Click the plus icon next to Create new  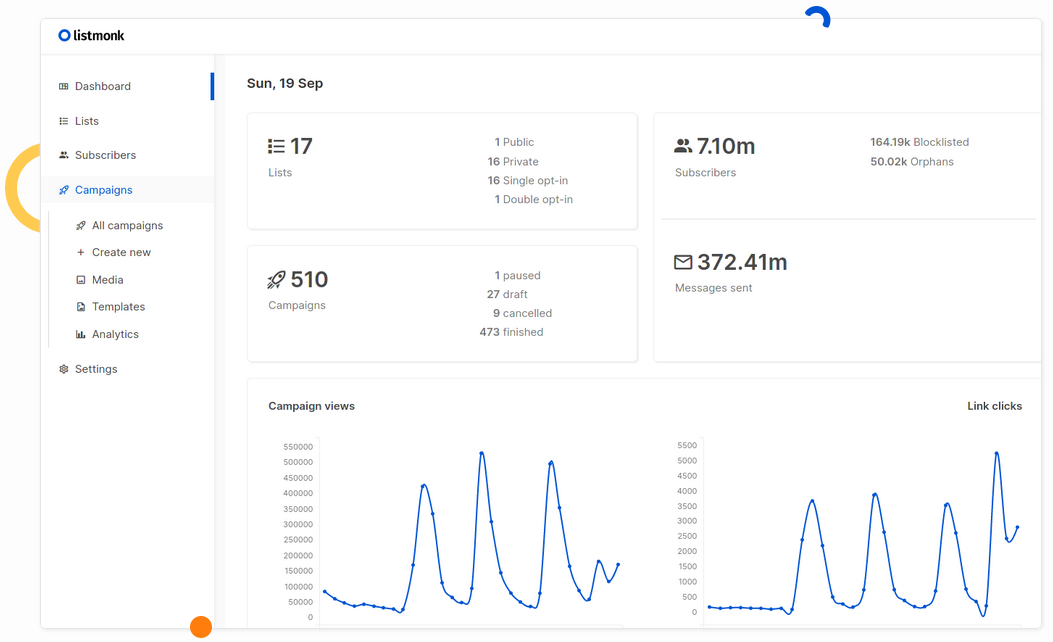(80, 252)
